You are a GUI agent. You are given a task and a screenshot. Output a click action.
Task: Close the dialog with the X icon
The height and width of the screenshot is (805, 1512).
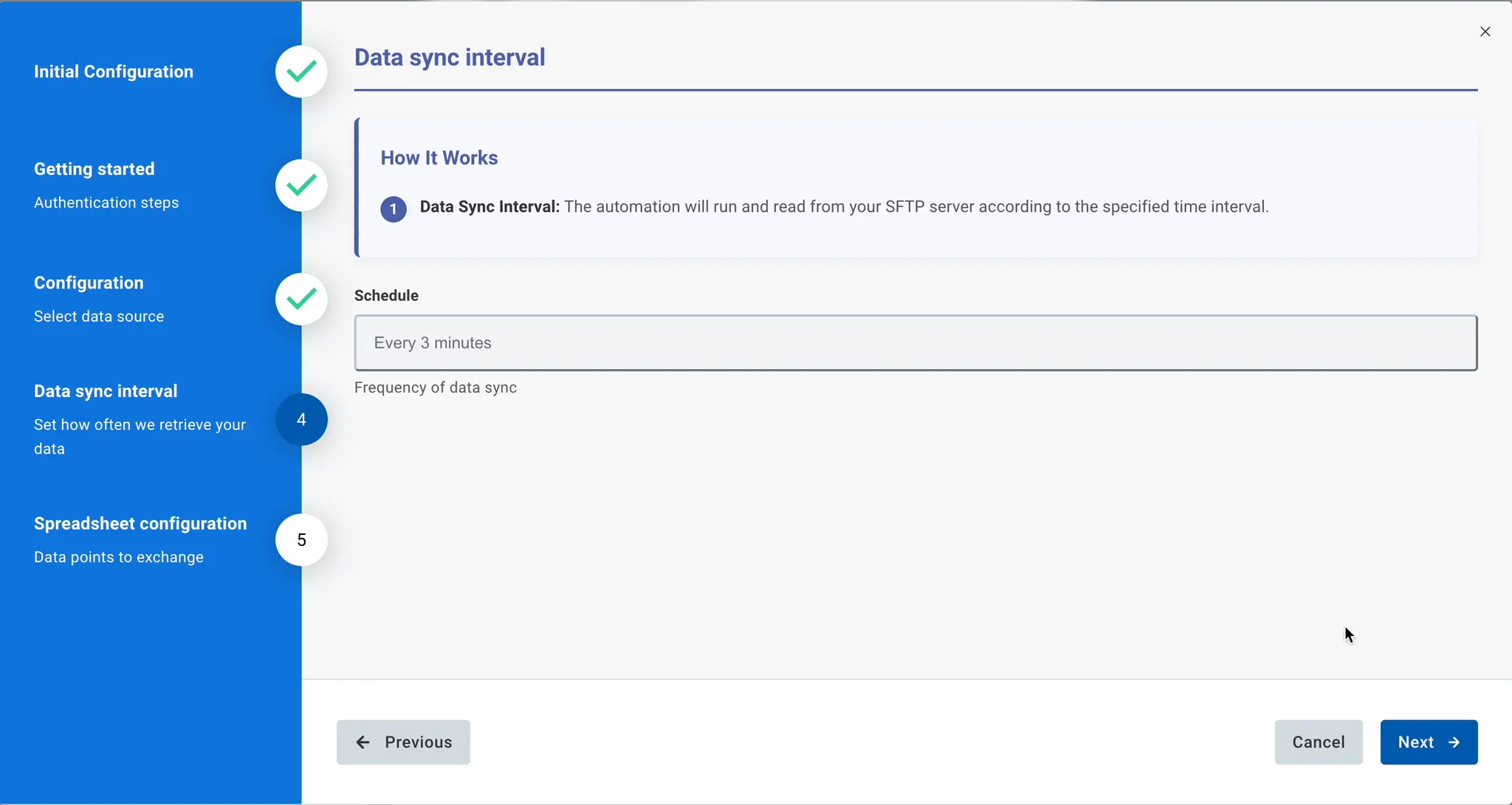pyautogui.click(x=1485, y=32)
